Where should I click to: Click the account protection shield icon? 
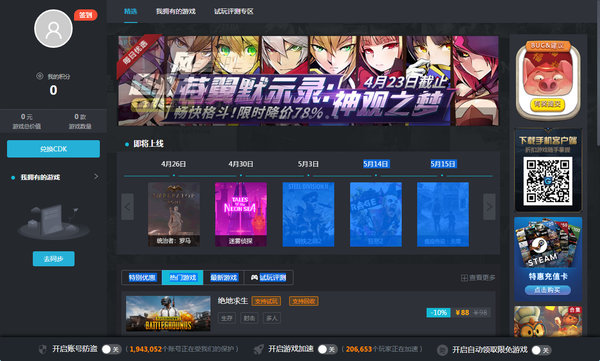click(43, 349)
